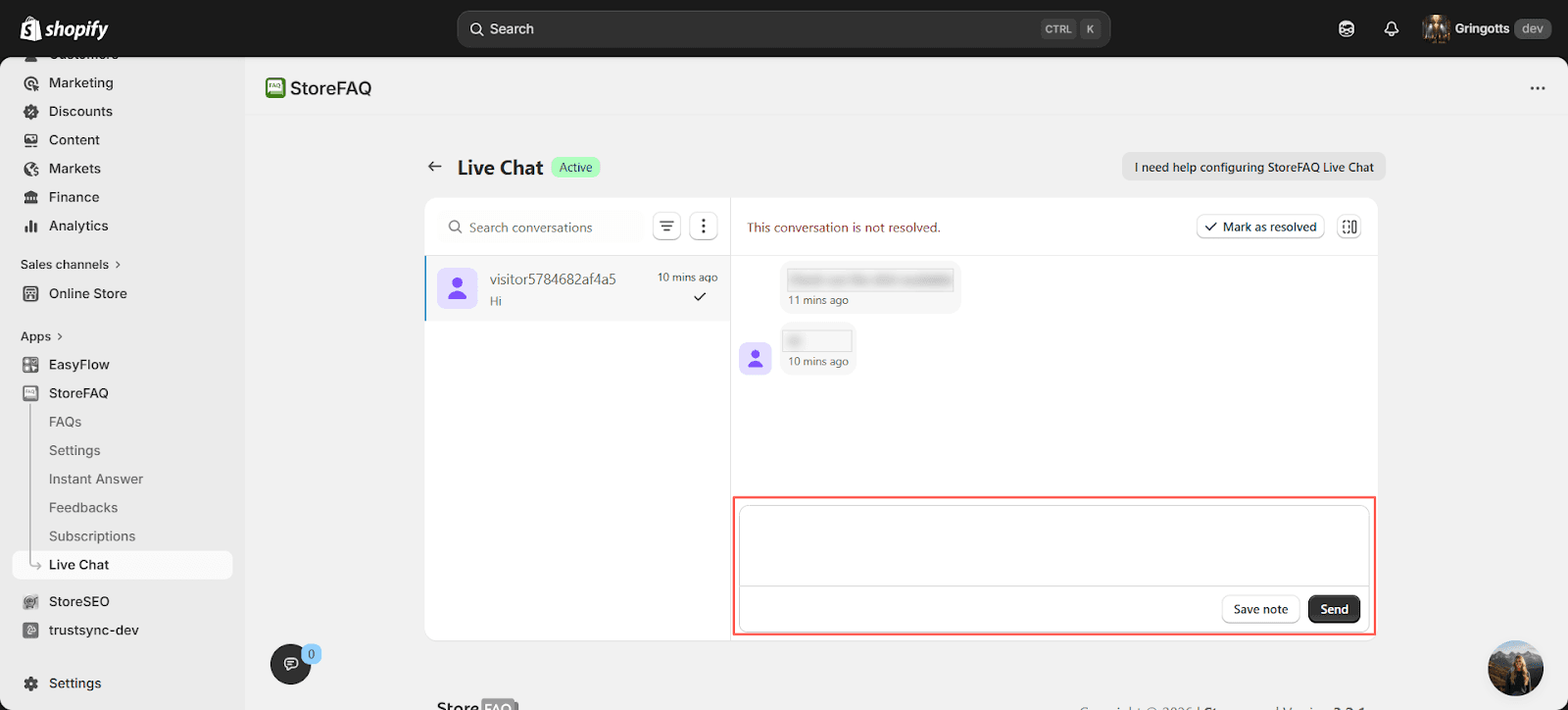1568x710 pixels.
Task: Click the Save note button
Action: (x=1260, y=609)
